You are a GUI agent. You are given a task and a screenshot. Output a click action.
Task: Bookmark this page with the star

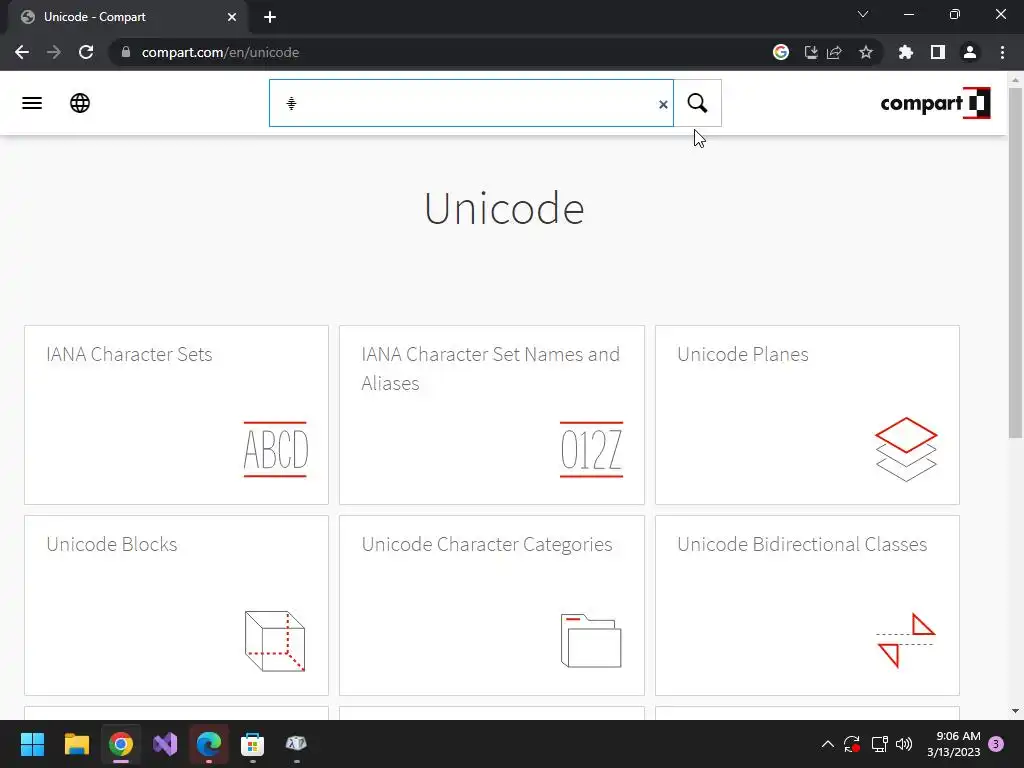pyautogui.click(x=866, y=52)
